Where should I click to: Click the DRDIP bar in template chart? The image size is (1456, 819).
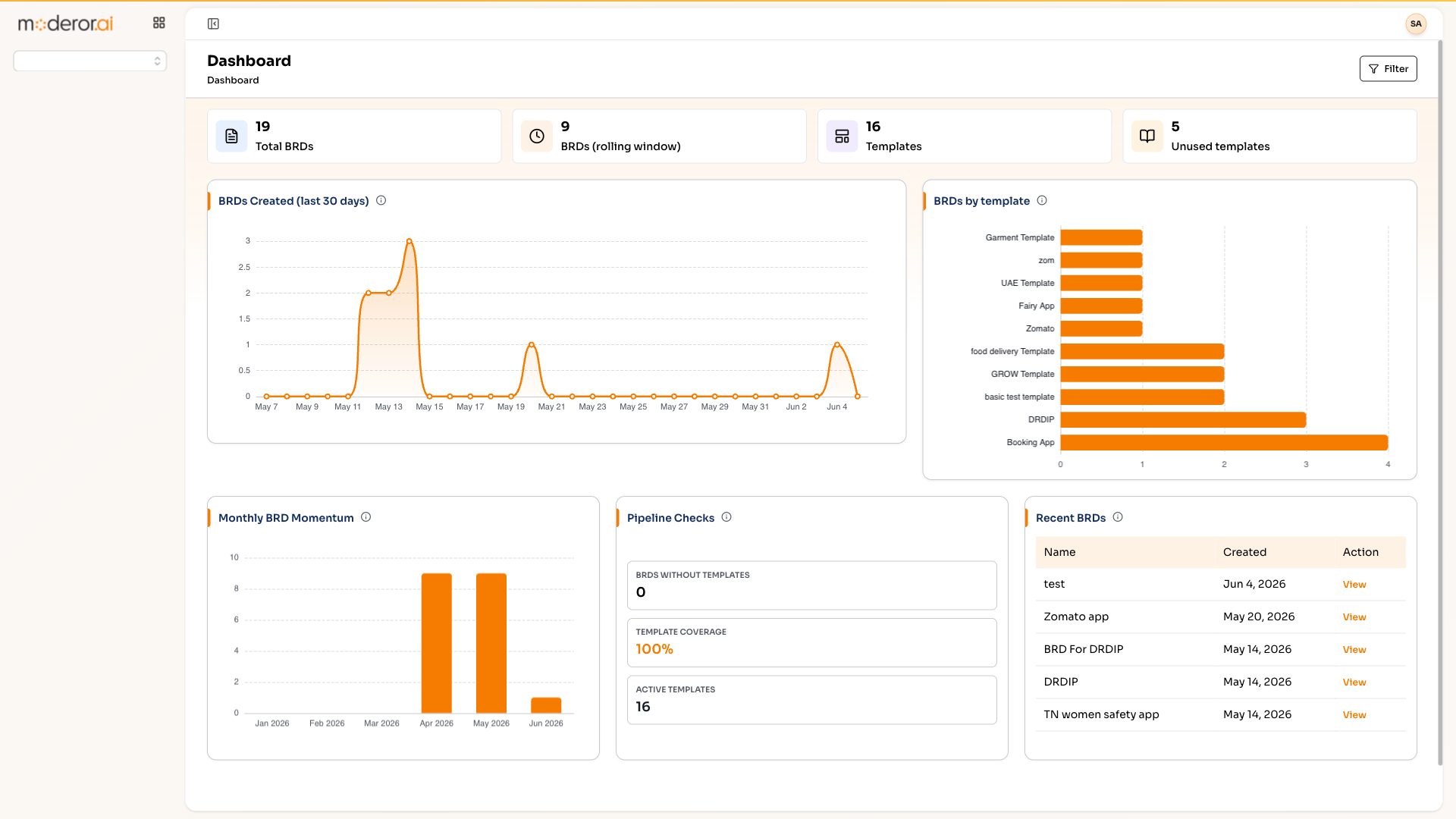[1183, 419]
